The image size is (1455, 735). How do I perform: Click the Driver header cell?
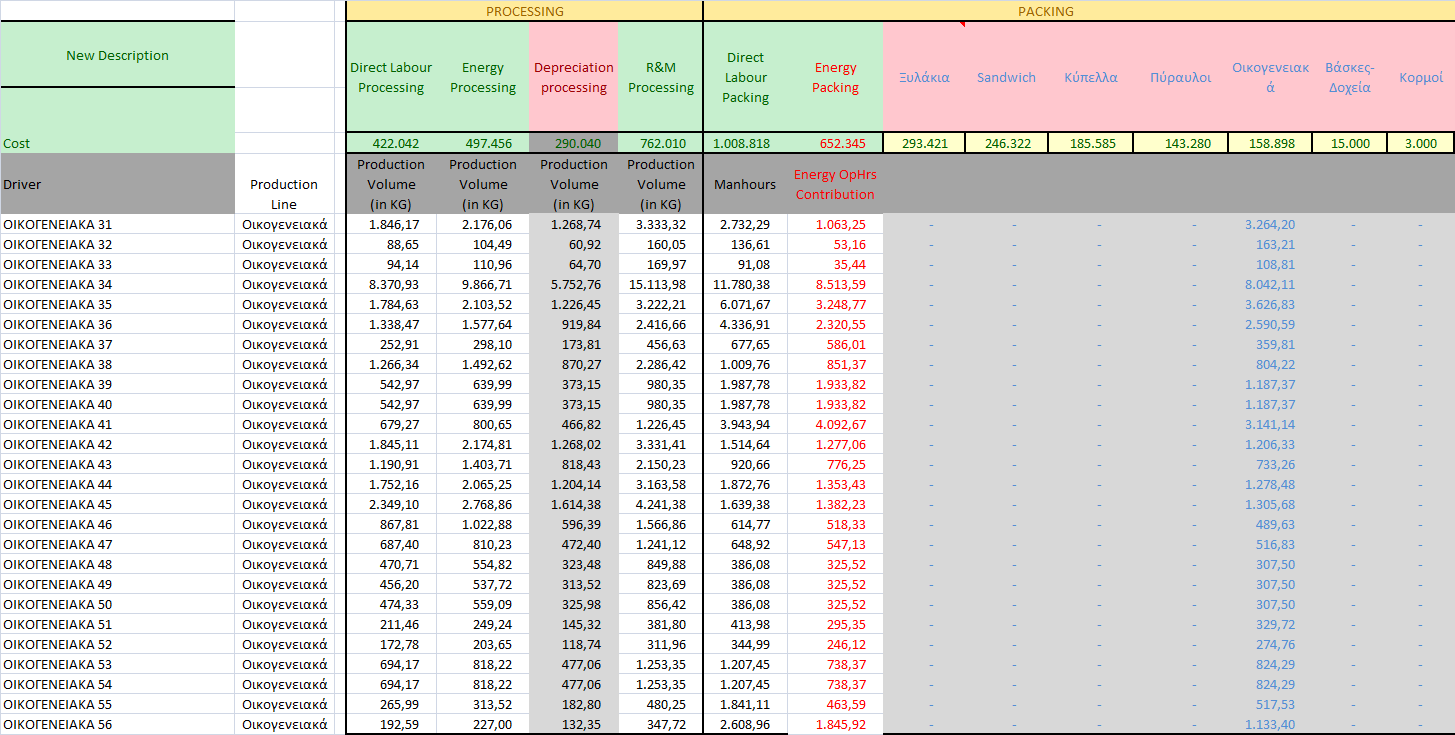coord(117,184)
